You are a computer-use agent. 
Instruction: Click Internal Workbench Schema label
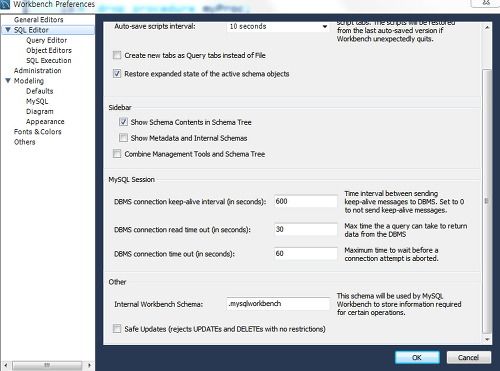158,304
